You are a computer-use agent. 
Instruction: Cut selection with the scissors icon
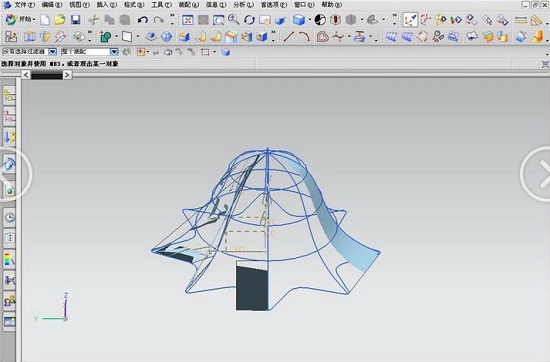coord(93,20)
